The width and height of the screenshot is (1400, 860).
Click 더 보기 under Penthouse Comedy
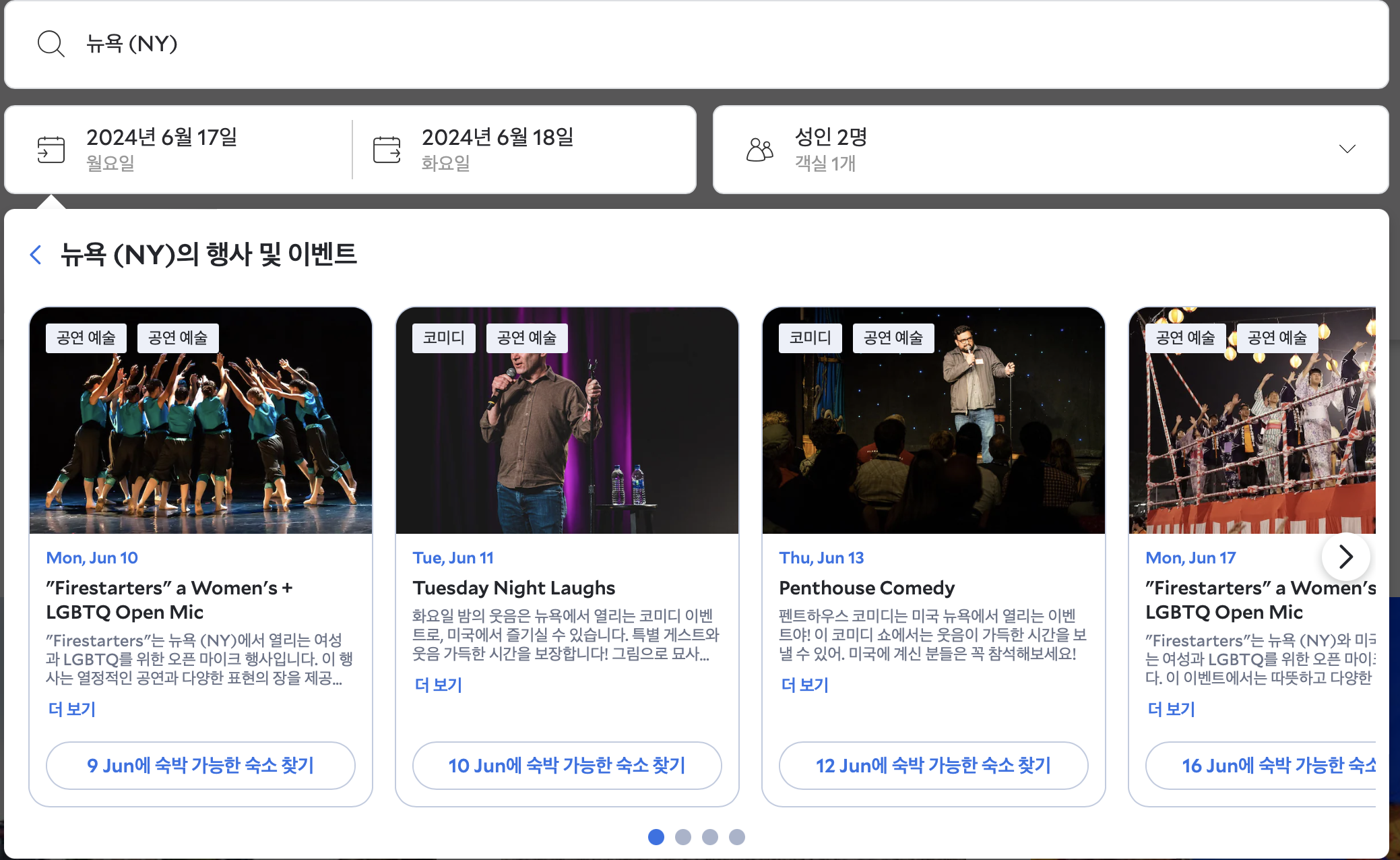[x=805, y=685]
